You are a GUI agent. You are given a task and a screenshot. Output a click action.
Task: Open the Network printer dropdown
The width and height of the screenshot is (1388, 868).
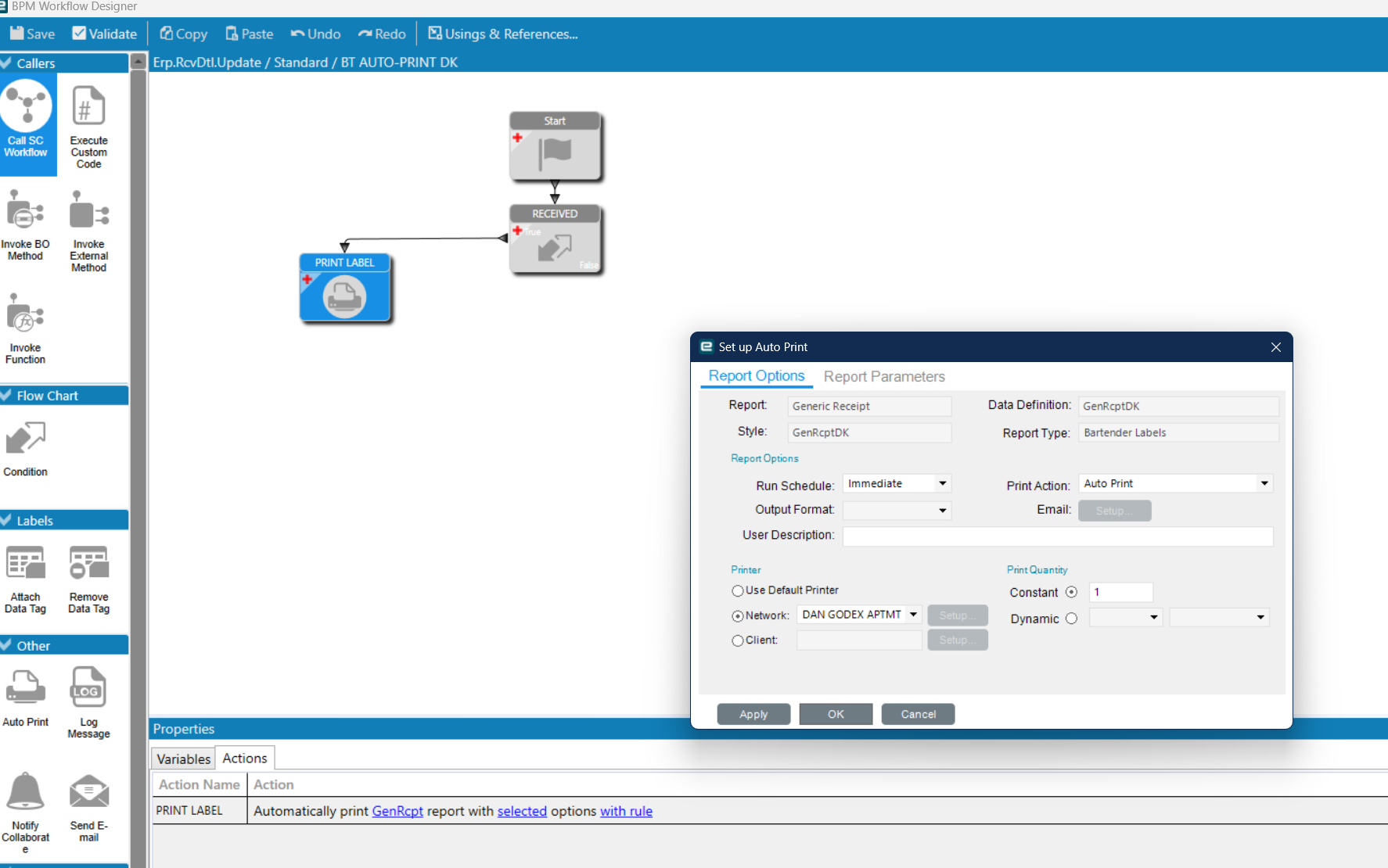pyautogui.click(x=913, y=615)
